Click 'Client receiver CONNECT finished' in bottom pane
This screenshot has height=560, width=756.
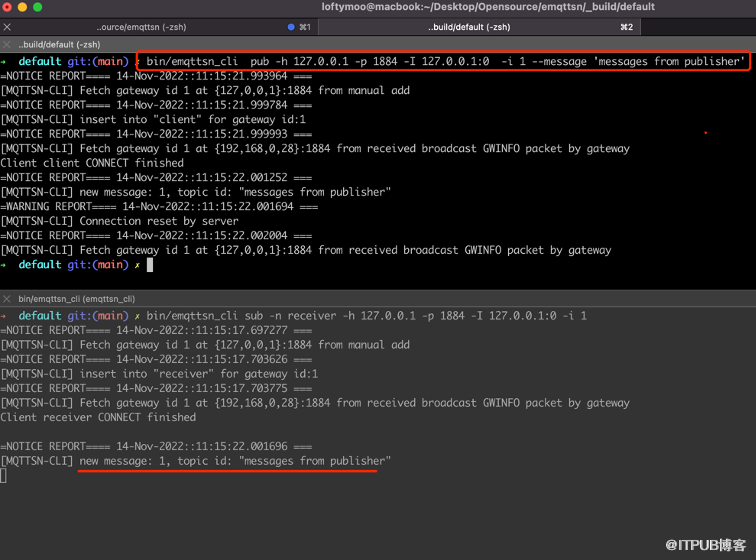[x=98, y=417]
